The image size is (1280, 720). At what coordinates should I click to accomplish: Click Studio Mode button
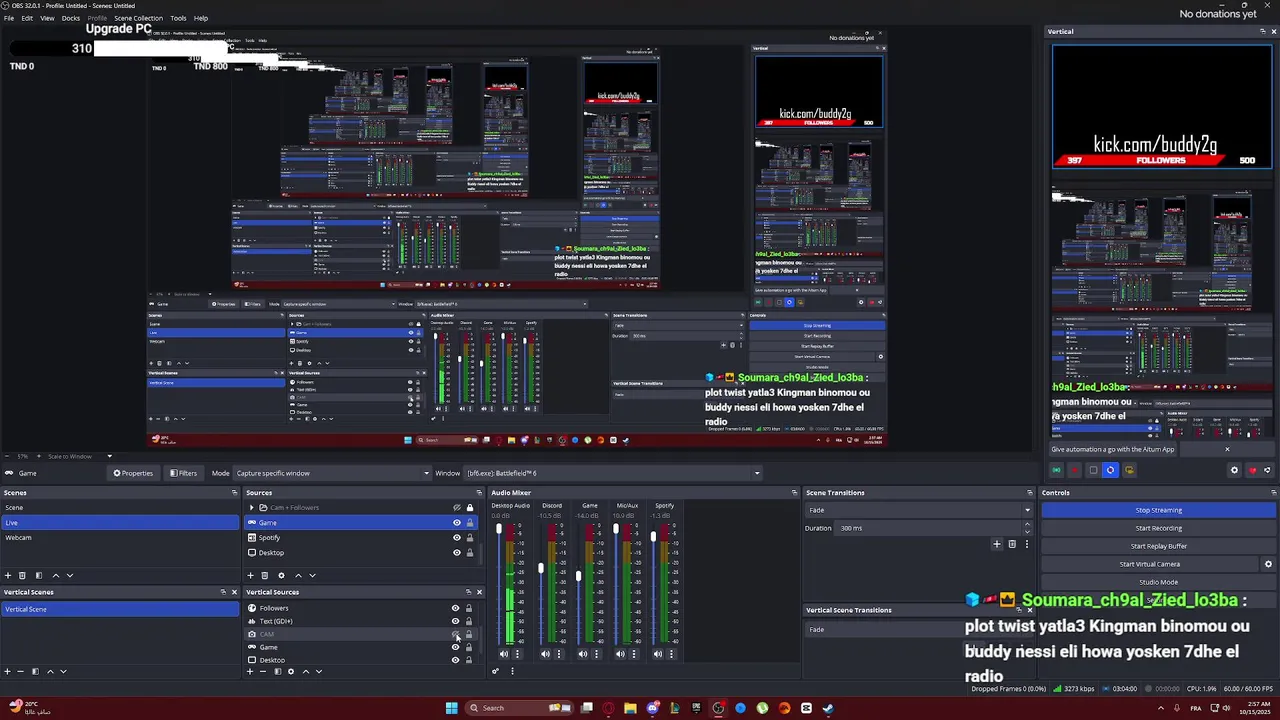[x=1158, y=582]
